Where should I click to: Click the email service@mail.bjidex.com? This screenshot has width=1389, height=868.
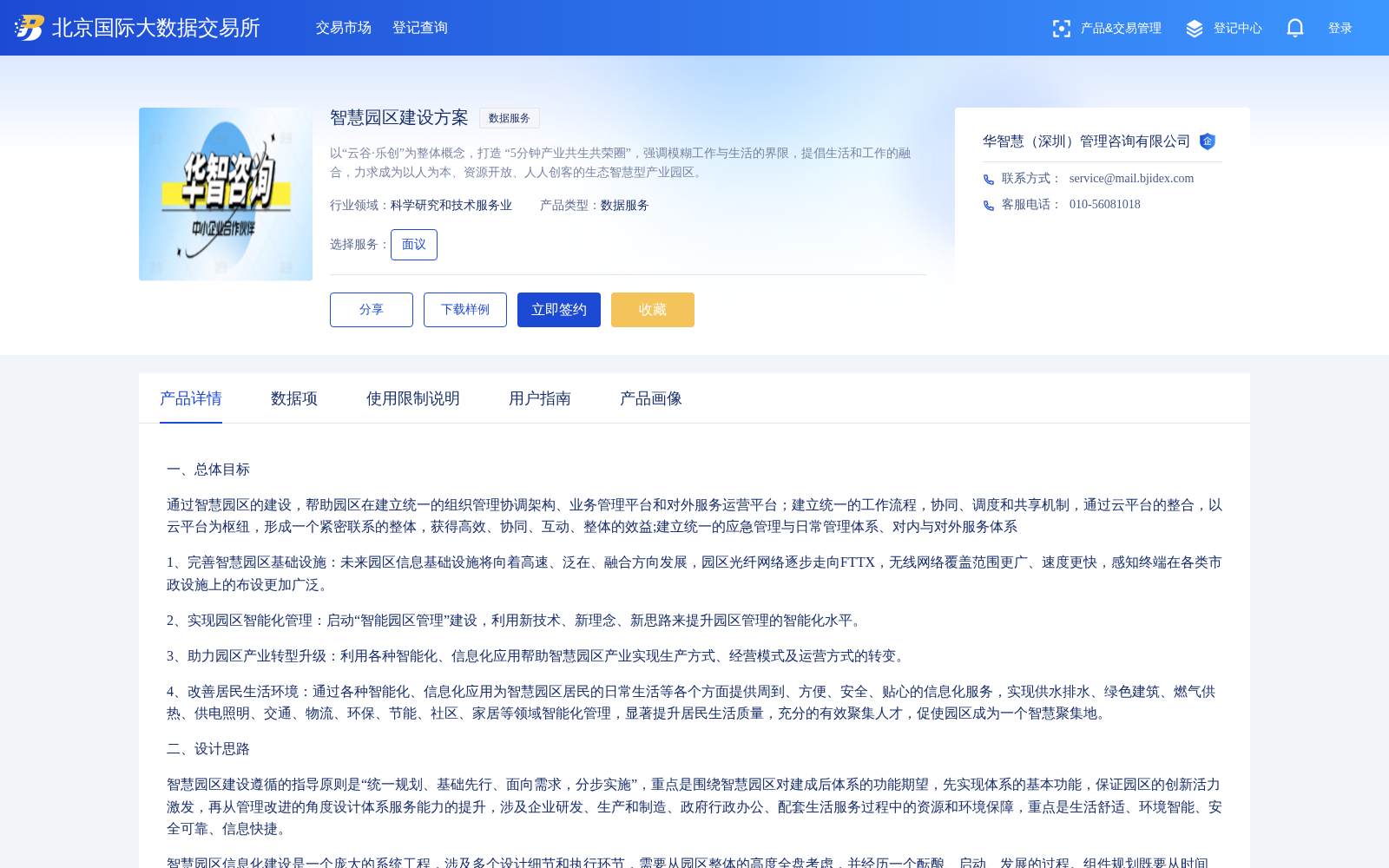[x=1131, y=179]
